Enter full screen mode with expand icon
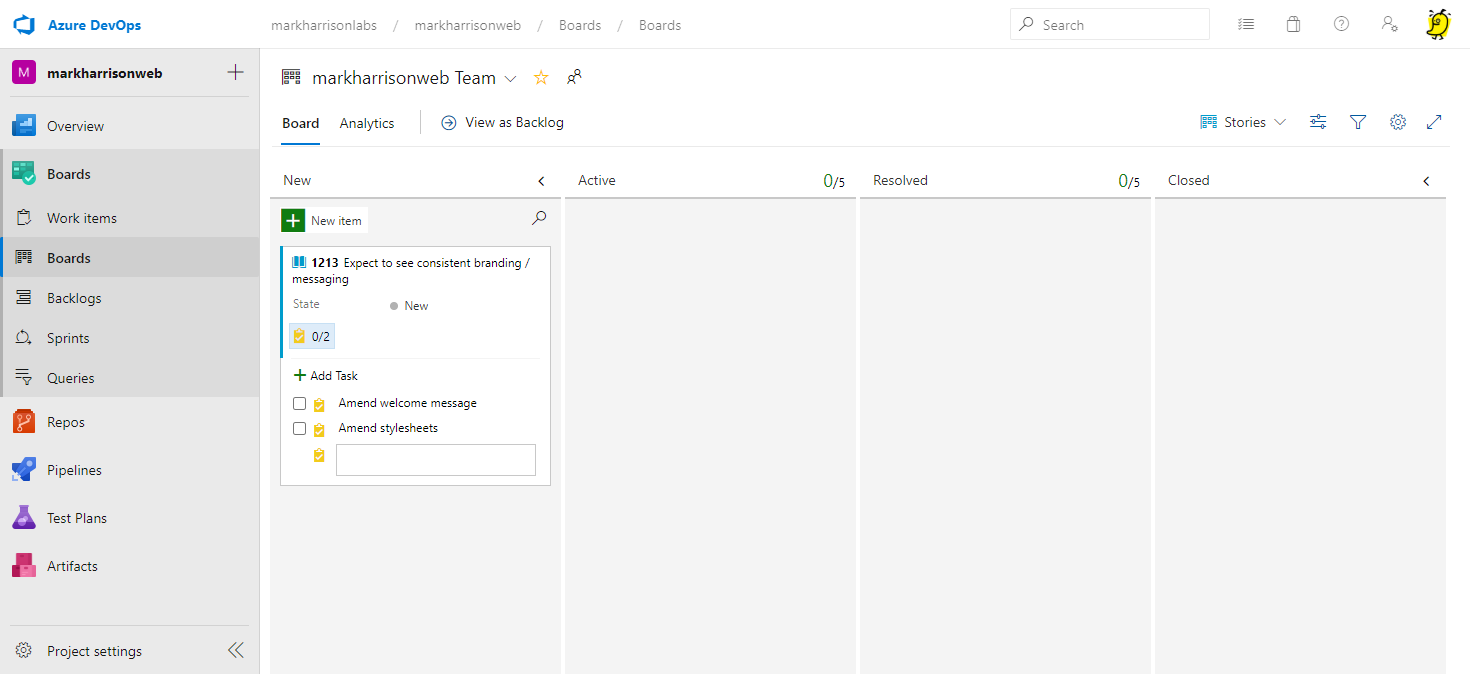 pyautogui.click(x=1434, y=122)
